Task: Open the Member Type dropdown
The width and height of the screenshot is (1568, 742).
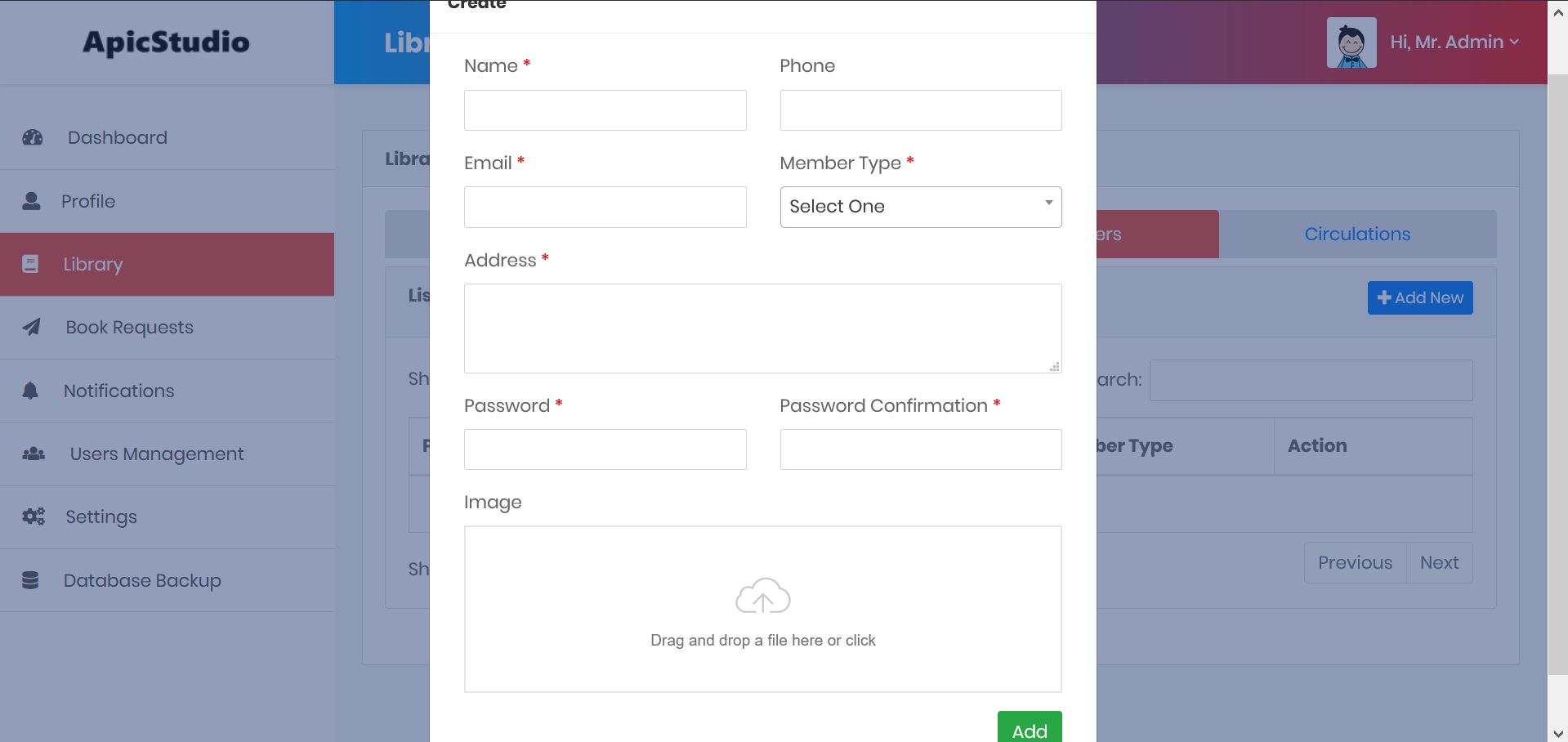Action: point(920,207)
